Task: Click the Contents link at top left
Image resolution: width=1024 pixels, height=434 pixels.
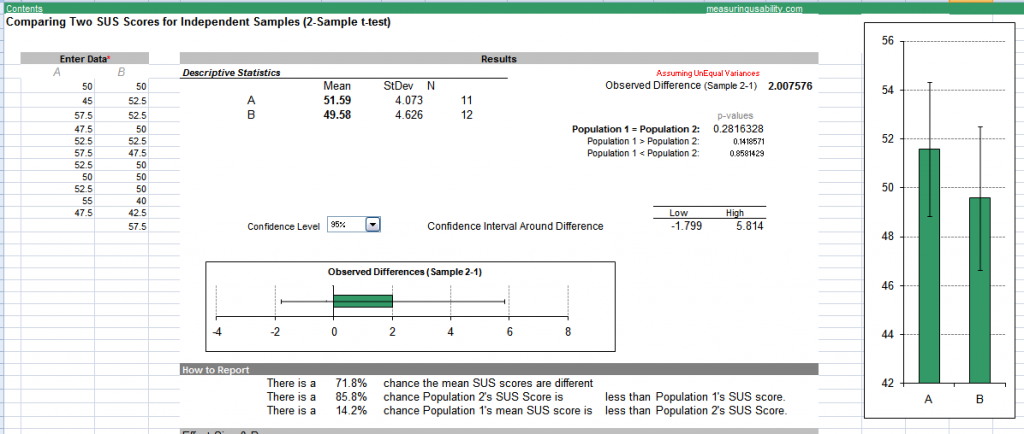Action: click(24, 8)
